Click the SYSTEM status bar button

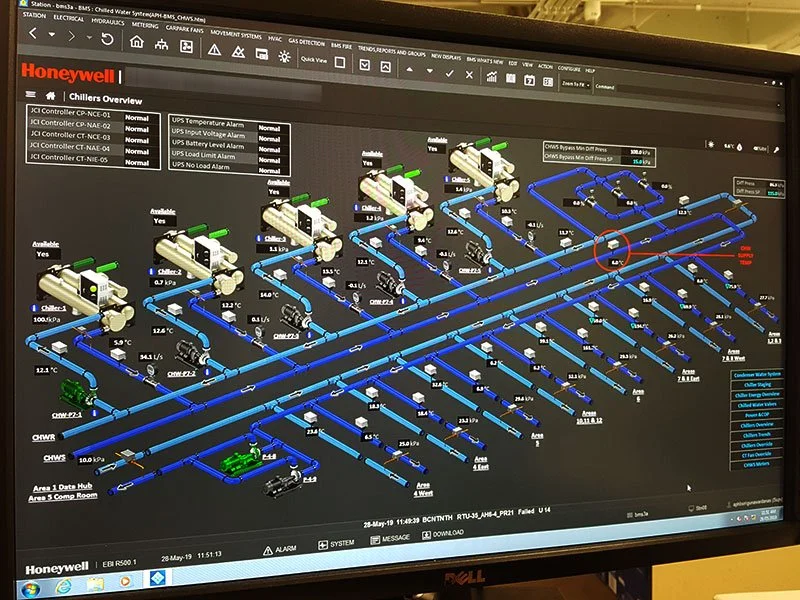[336, 544]
